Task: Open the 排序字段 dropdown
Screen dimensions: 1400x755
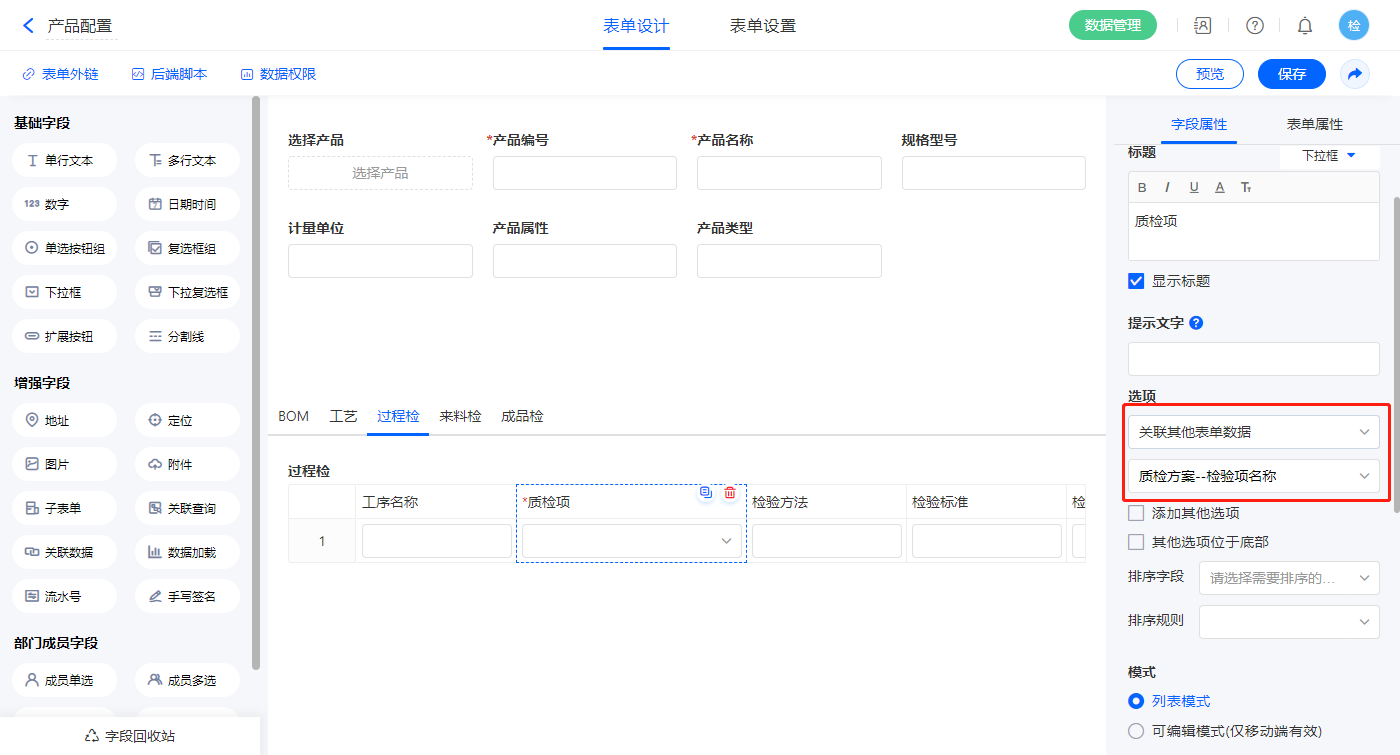Action: click(x=1288, y=577)
